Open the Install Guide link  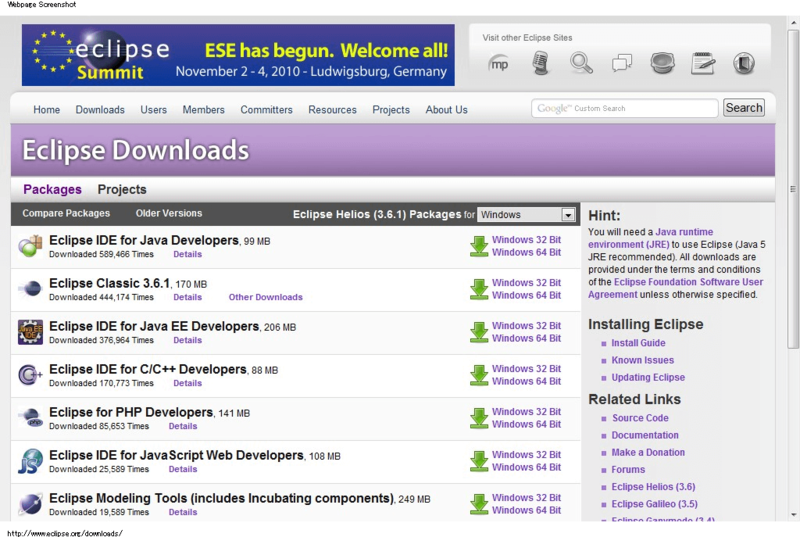[x=638, y=343]
